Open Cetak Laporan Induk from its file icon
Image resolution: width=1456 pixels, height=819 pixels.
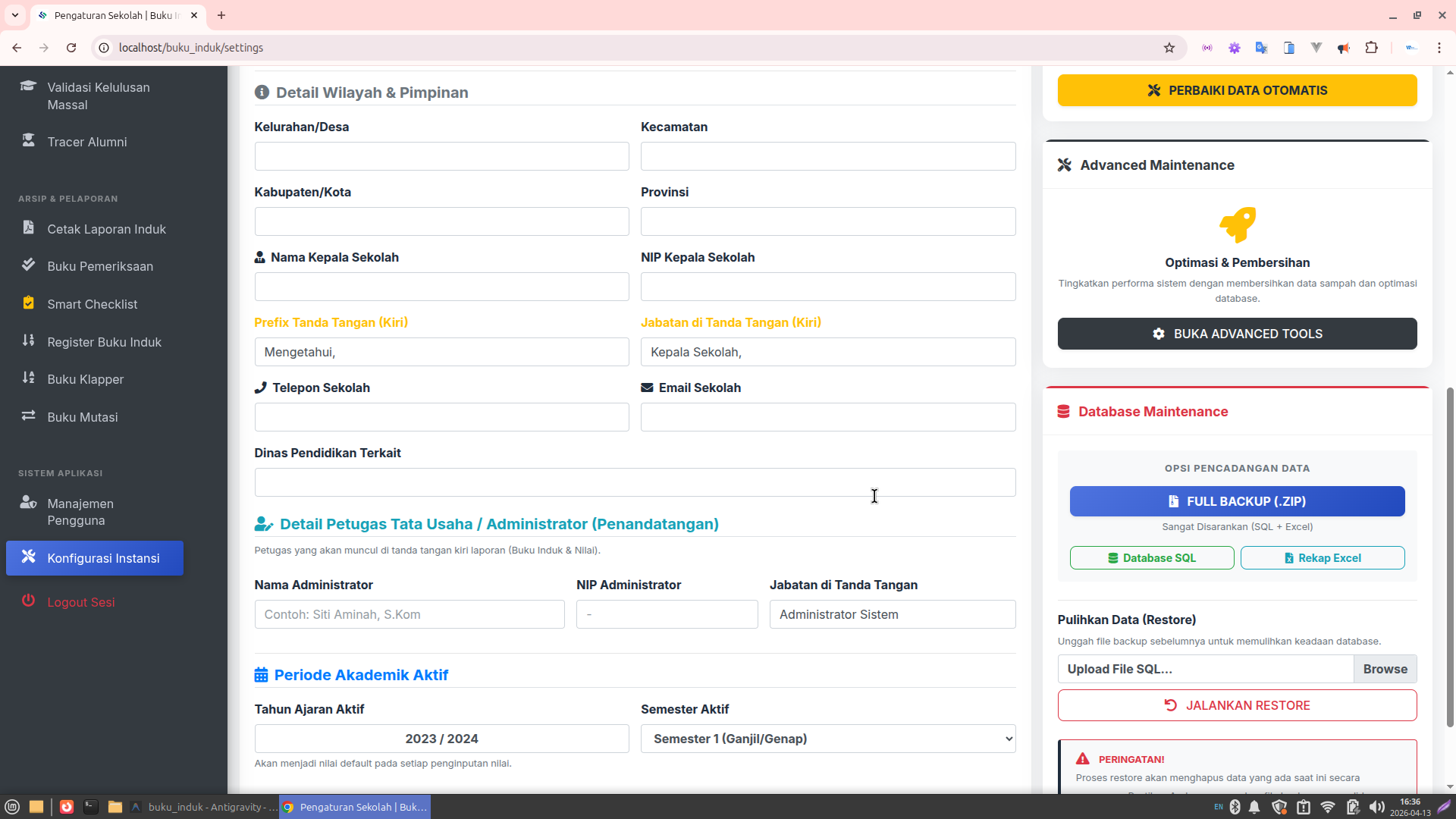click(x=29, y=227)
